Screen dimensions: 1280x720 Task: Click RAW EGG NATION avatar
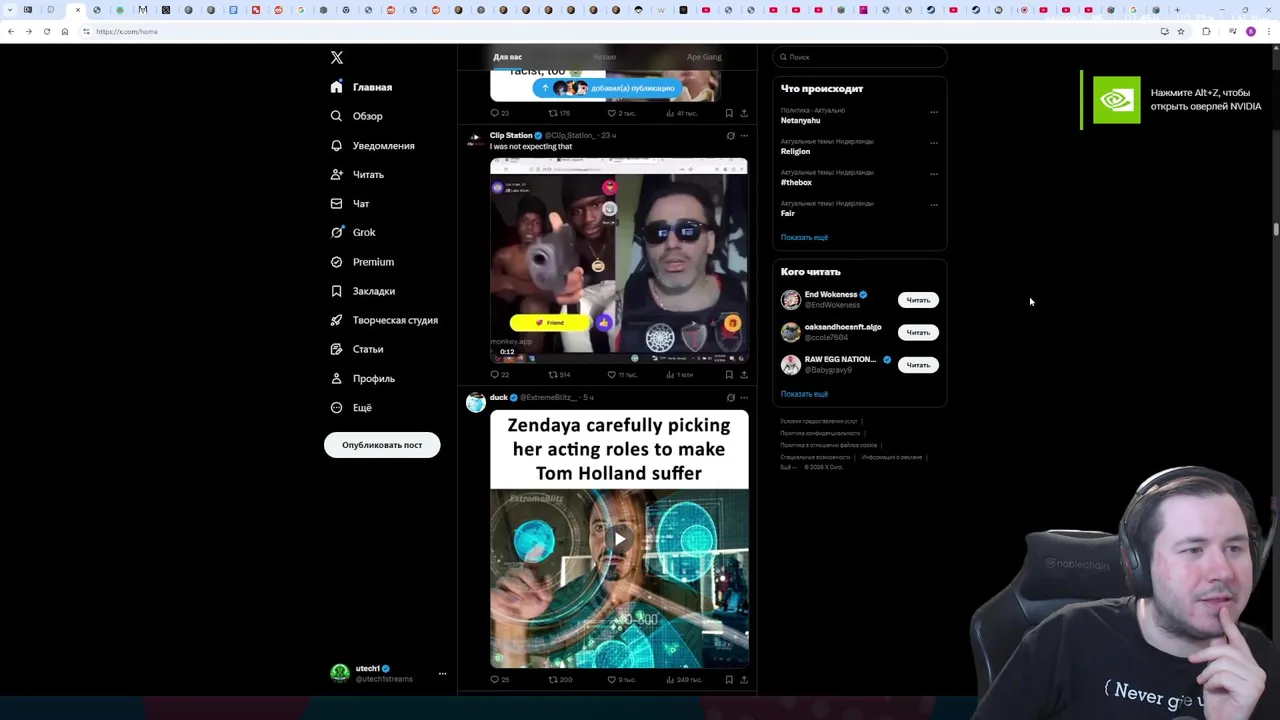791,364
